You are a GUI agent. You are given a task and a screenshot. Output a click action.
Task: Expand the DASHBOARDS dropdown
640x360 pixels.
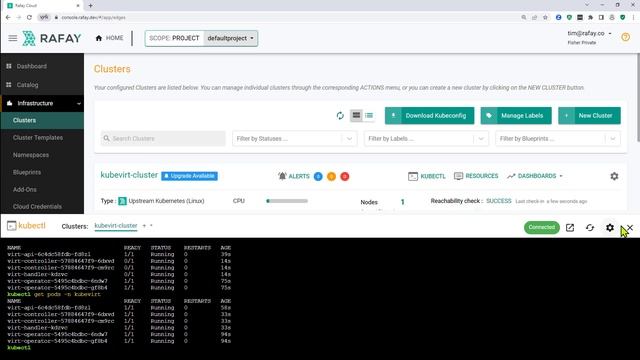535,176
